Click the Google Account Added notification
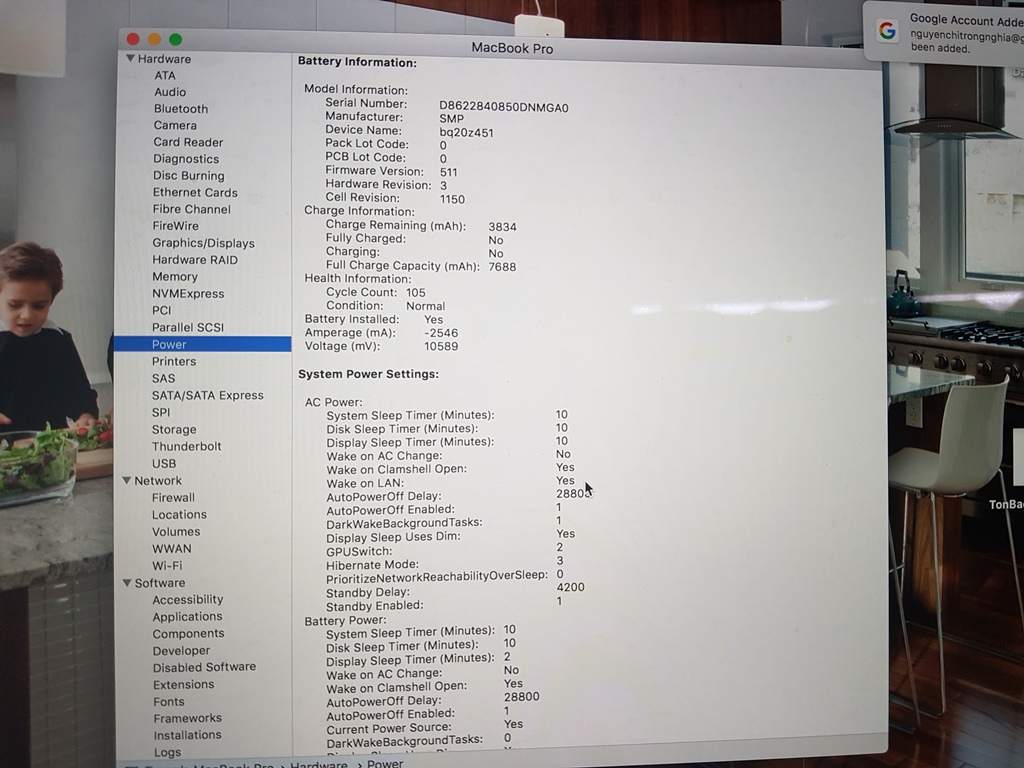The width and height of the screenshot is (1024, 768). tap(944, 33)
